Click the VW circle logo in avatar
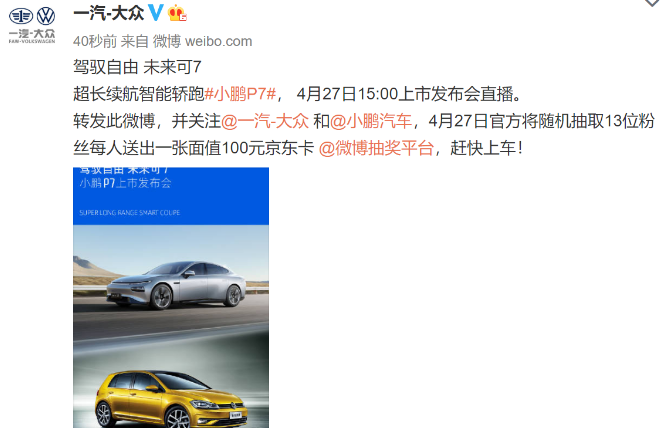This screenshot has width=661, height=429. pyautogui.click(x=46, y=16)
